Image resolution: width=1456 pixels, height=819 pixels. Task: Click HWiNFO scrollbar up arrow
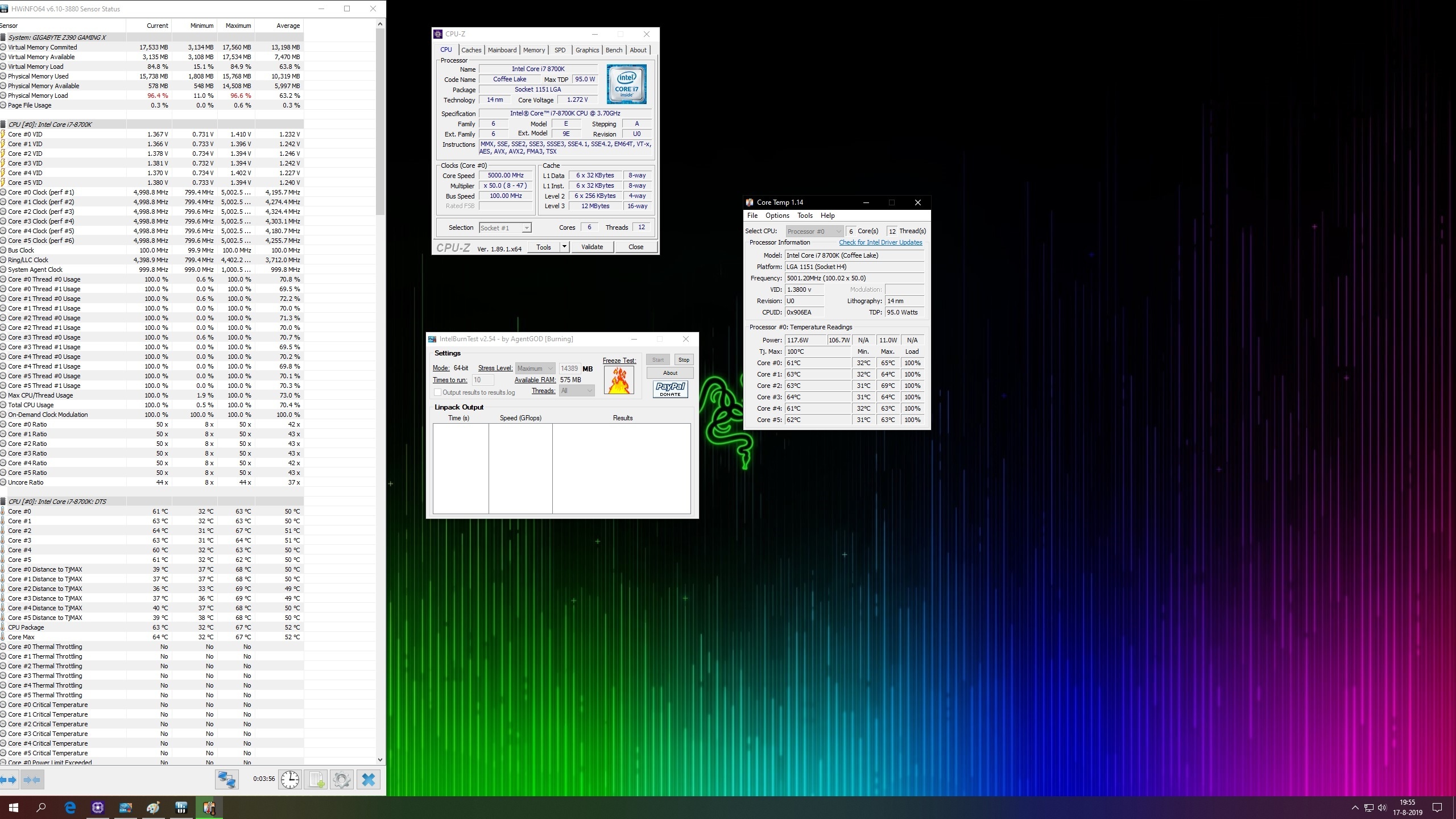(380, 24)
